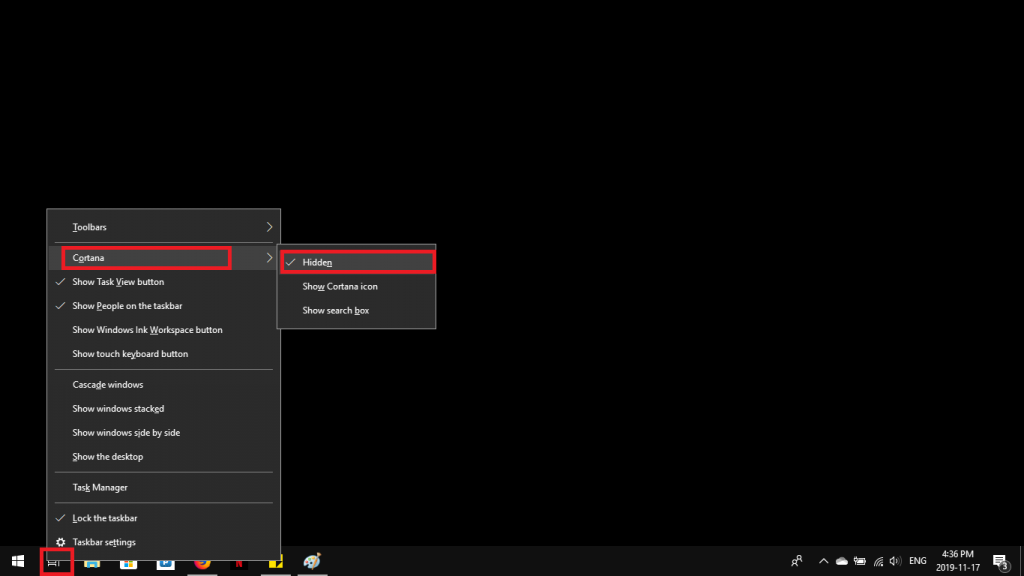This screenshot has height=576, width=1024.
Task: Select the Hidden Cortana option
Action: [x=357, y=263]
